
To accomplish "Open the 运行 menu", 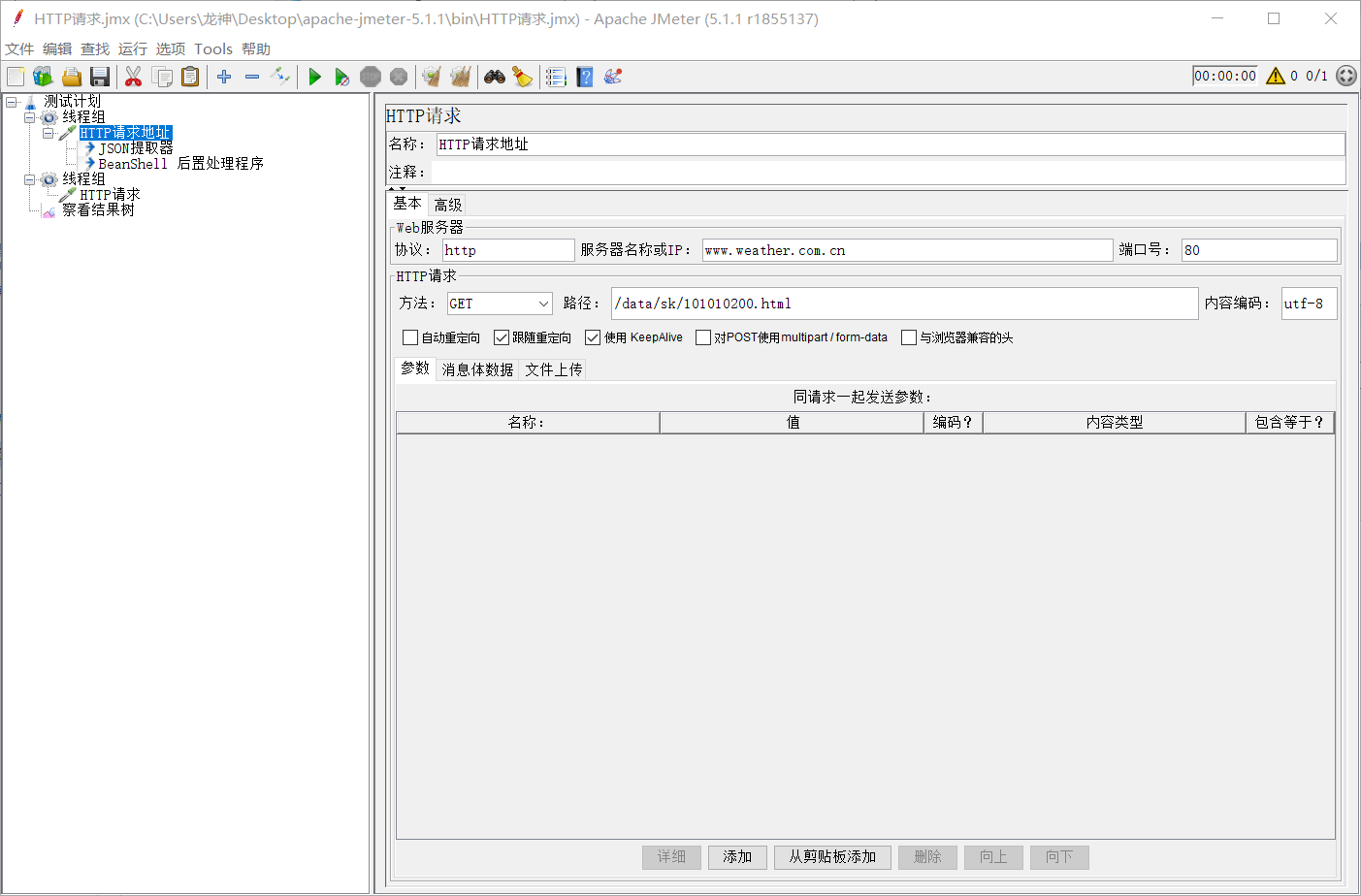I will click(x=133, y=49).
